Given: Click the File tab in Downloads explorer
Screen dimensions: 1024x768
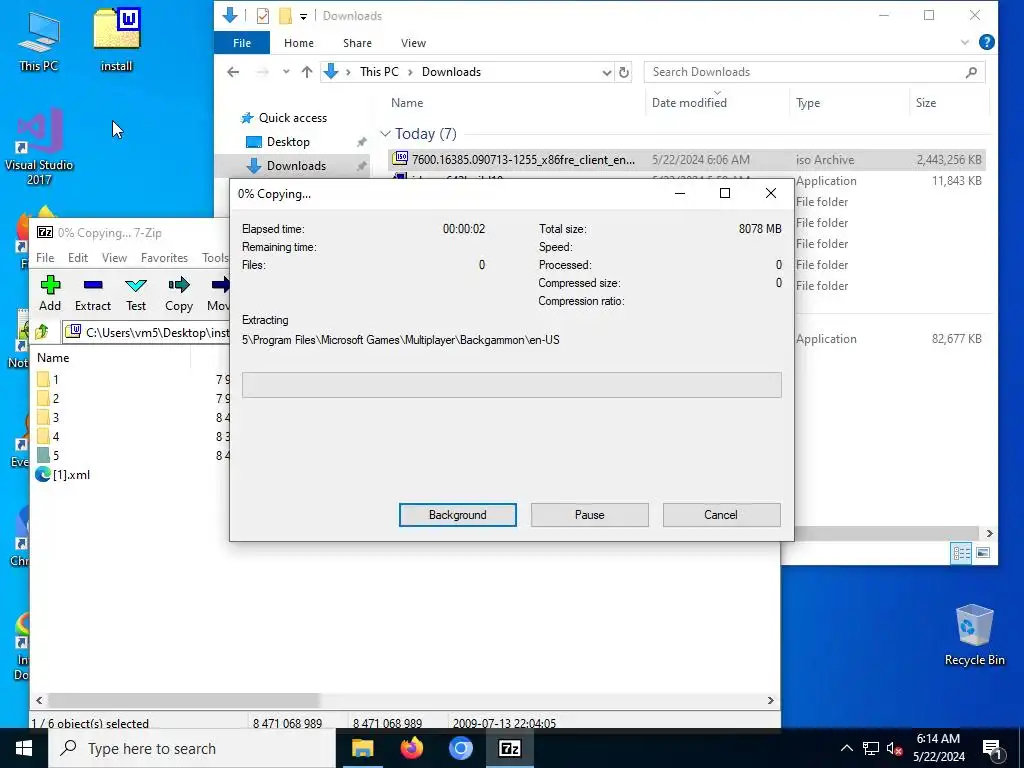Looking at the screenshot, I should tap(242, 43).
